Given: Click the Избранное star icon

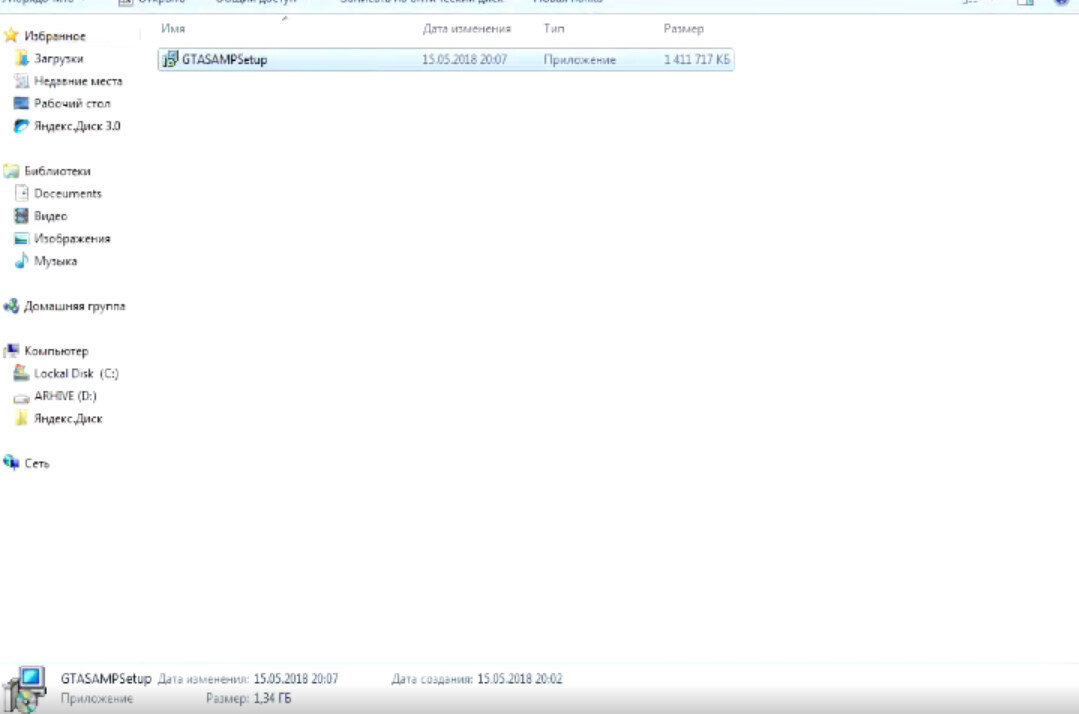Looking at the screenshot, I should tap(11, 35).
